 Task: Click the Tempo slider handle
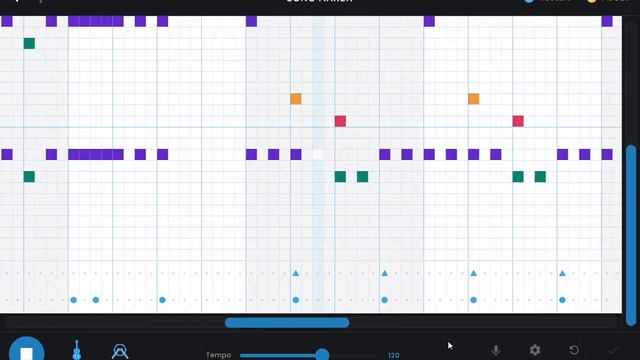[x=322, y=354]
